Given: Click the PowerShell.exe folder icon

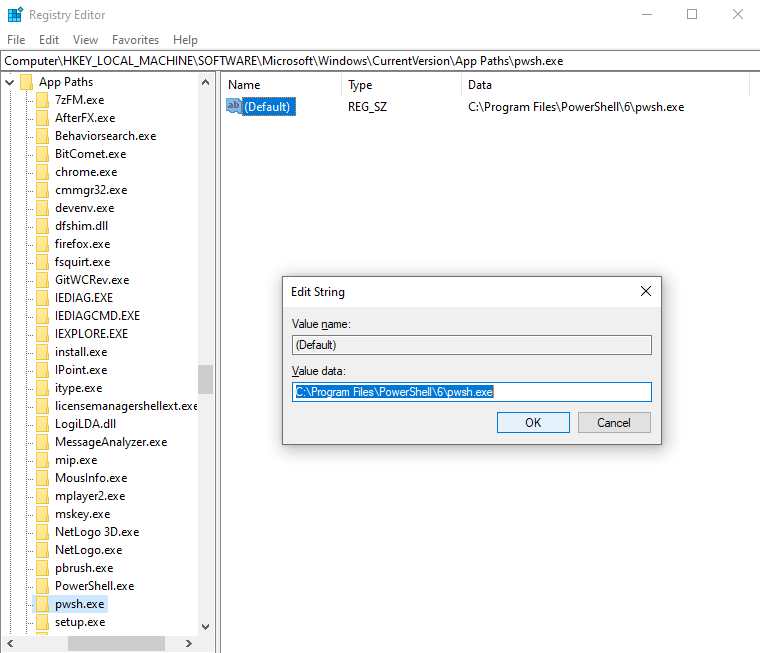Looking at the screenshot, I should pos(43,586).
